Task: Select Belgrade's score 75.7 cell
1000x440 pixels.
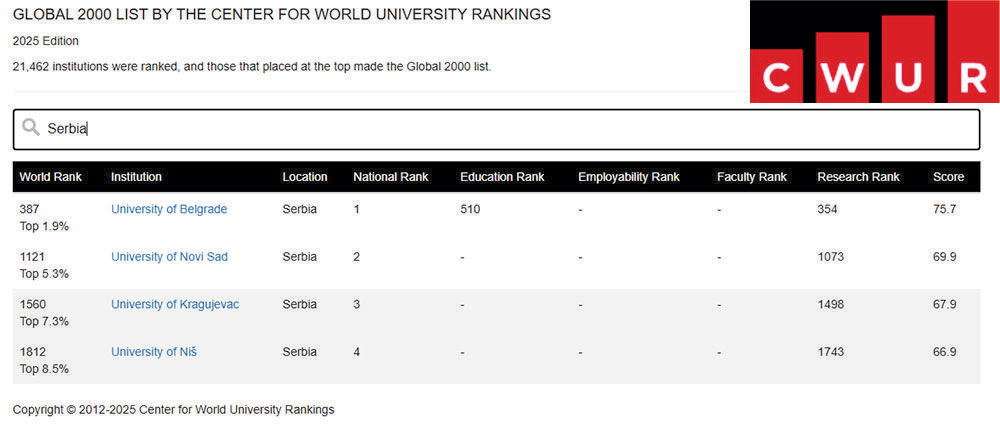Action: click(945, 209)
